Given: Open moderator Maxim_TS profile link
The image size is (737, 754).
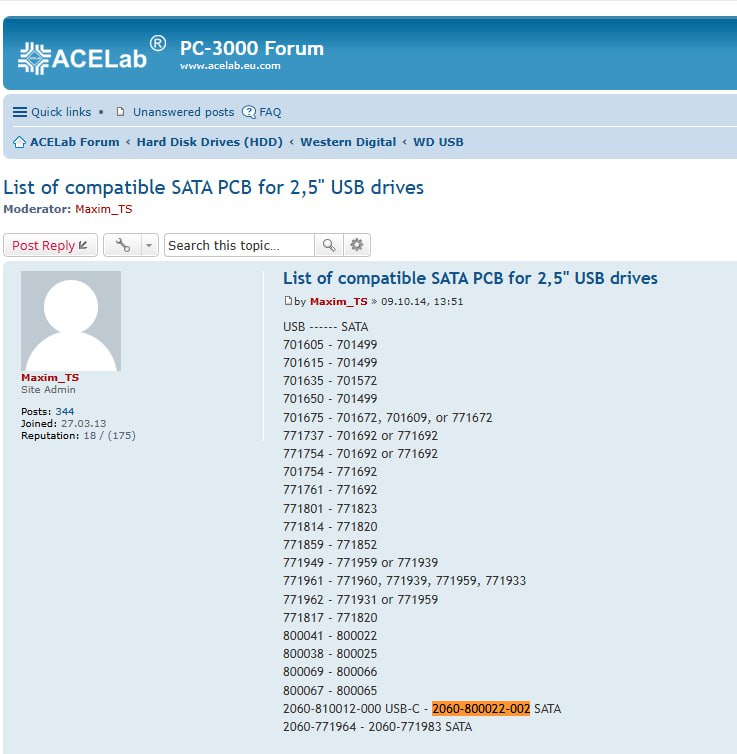Looking at the screenshot, I should pyautogui.click(x=103, y=209).
